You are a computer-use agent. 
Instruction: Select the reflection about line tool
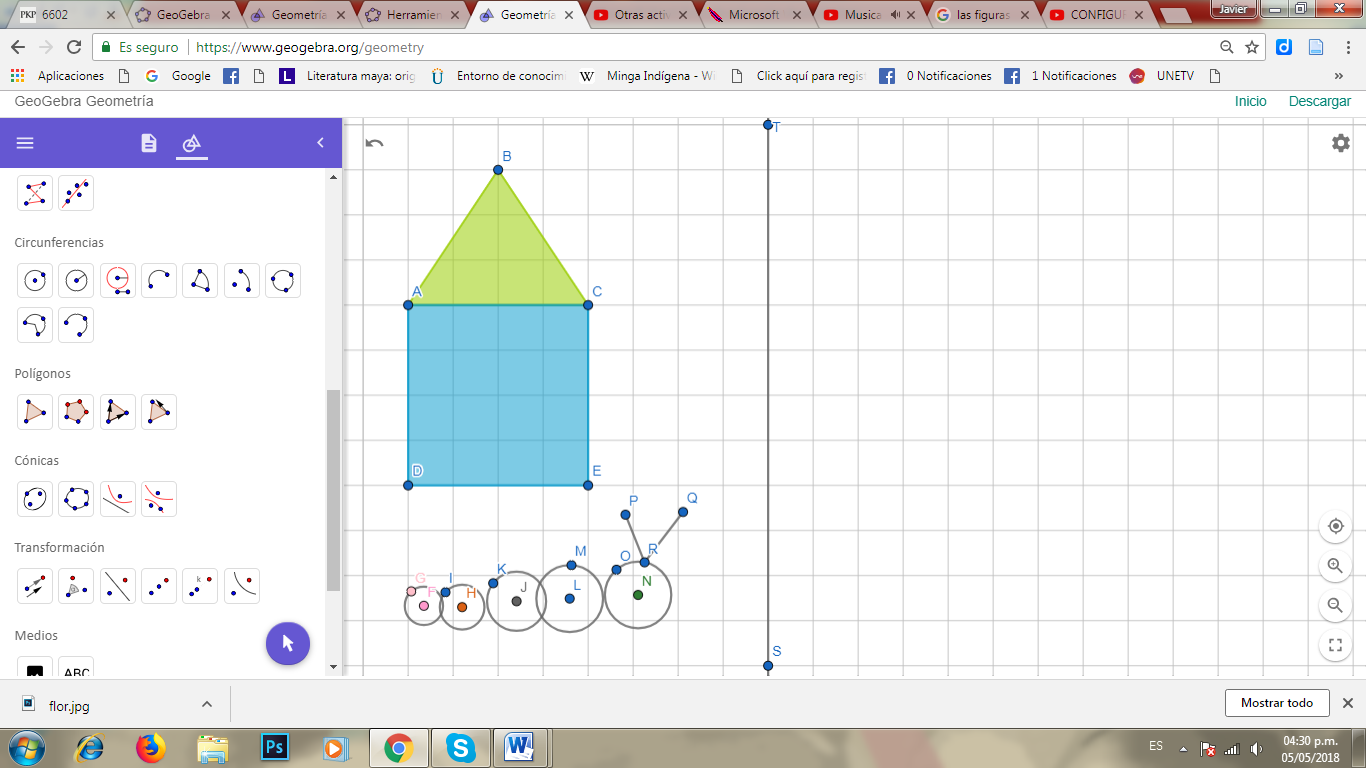point(118,586)
